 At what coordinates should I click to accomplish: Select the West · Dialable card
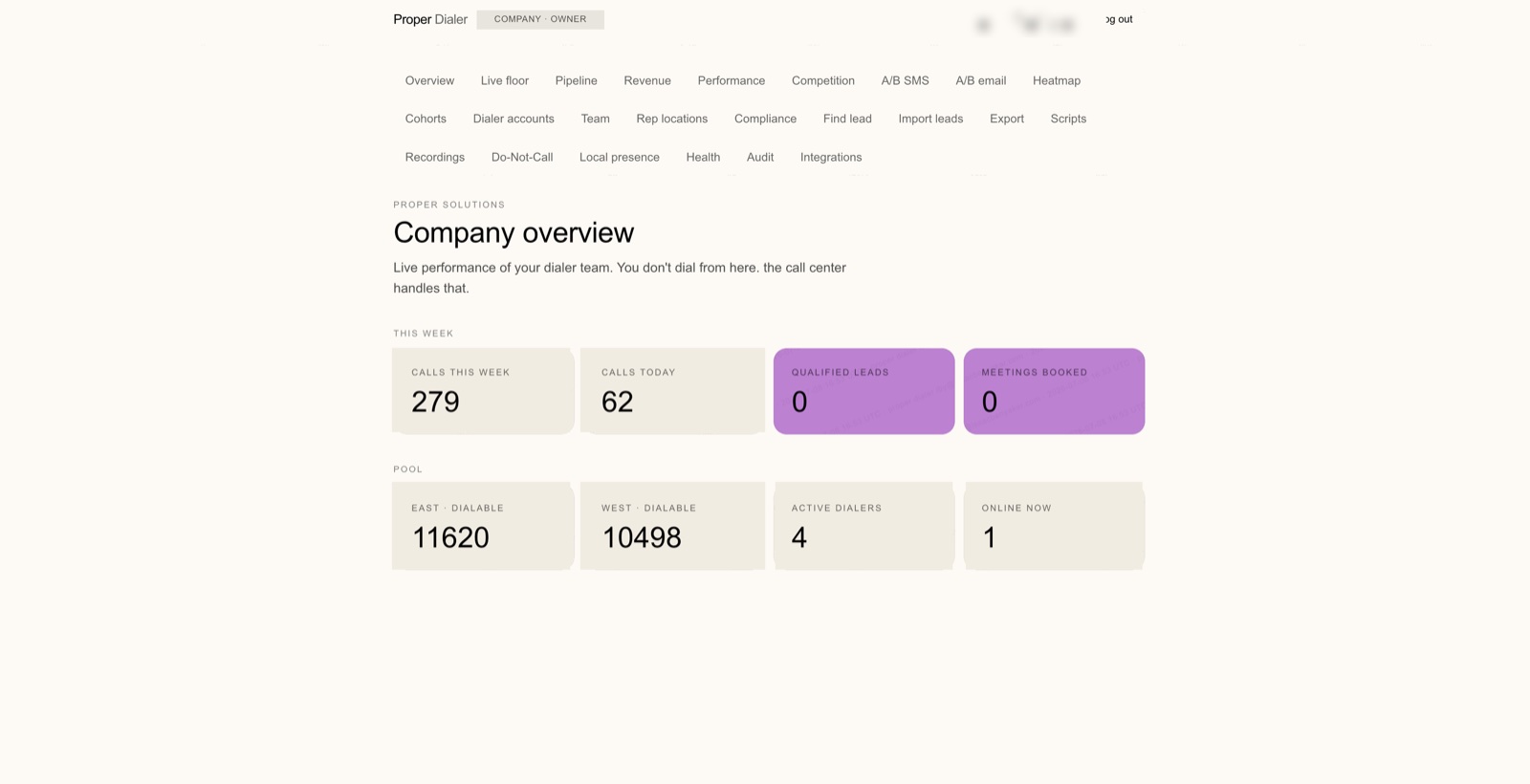(x=672, y=527)
